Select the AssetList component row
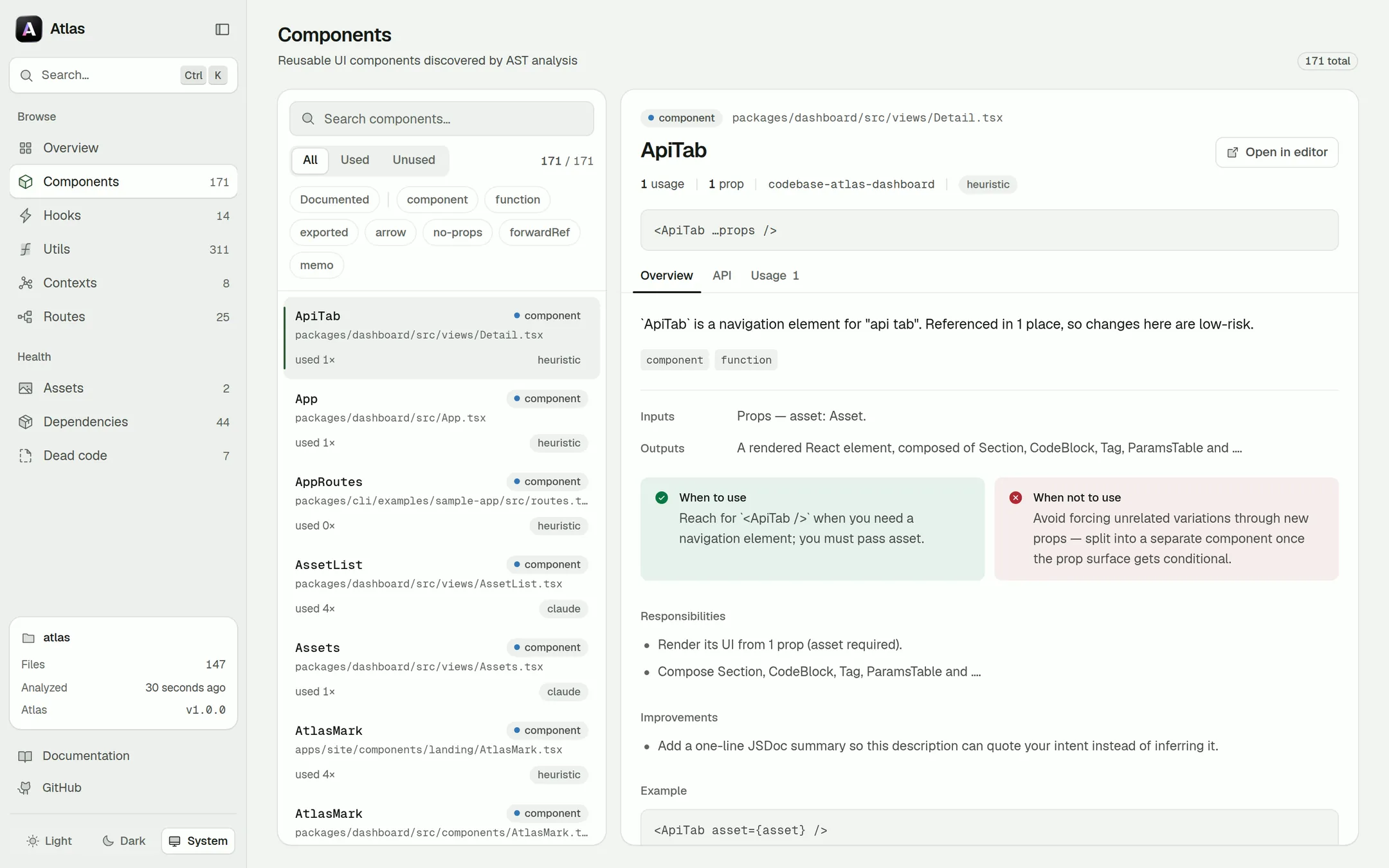 [x=441, y=586]
